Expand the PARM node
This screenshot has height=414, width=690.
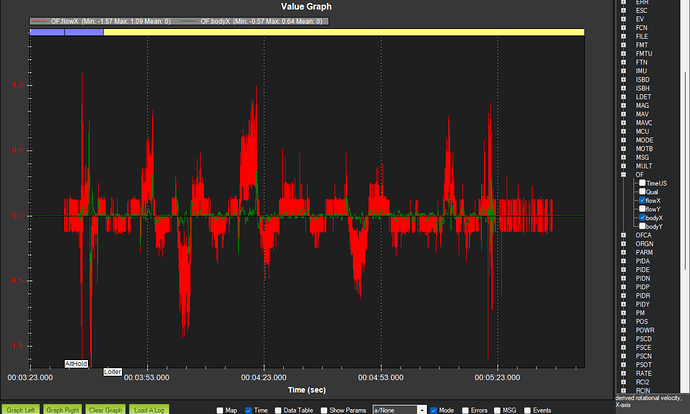tap(624, 252)
